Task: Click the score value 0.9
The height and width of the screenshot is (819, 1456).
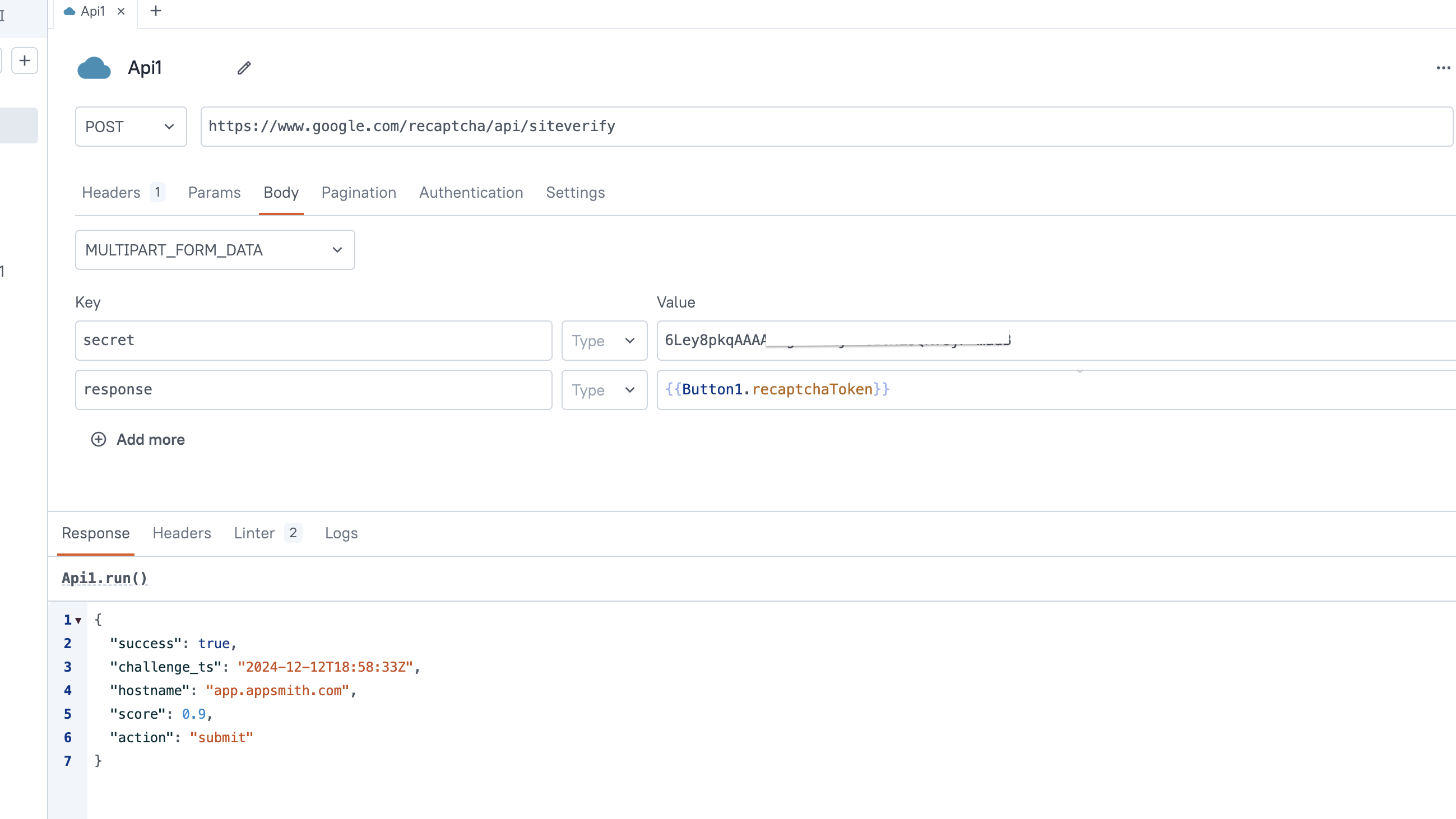Action: [x=194, y=714]
